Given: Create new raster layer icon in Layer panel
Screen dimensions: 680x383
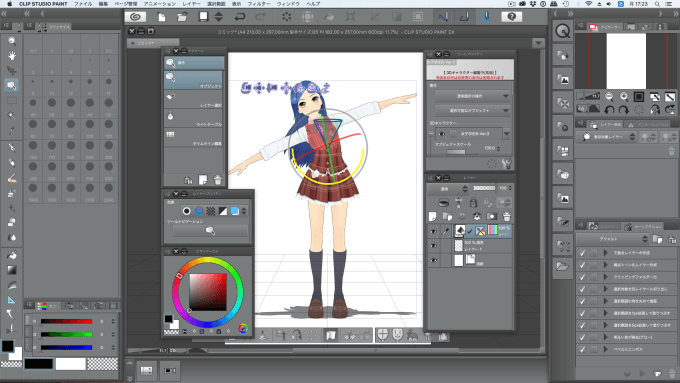Looking at the screenshot, I should [432, 216].
